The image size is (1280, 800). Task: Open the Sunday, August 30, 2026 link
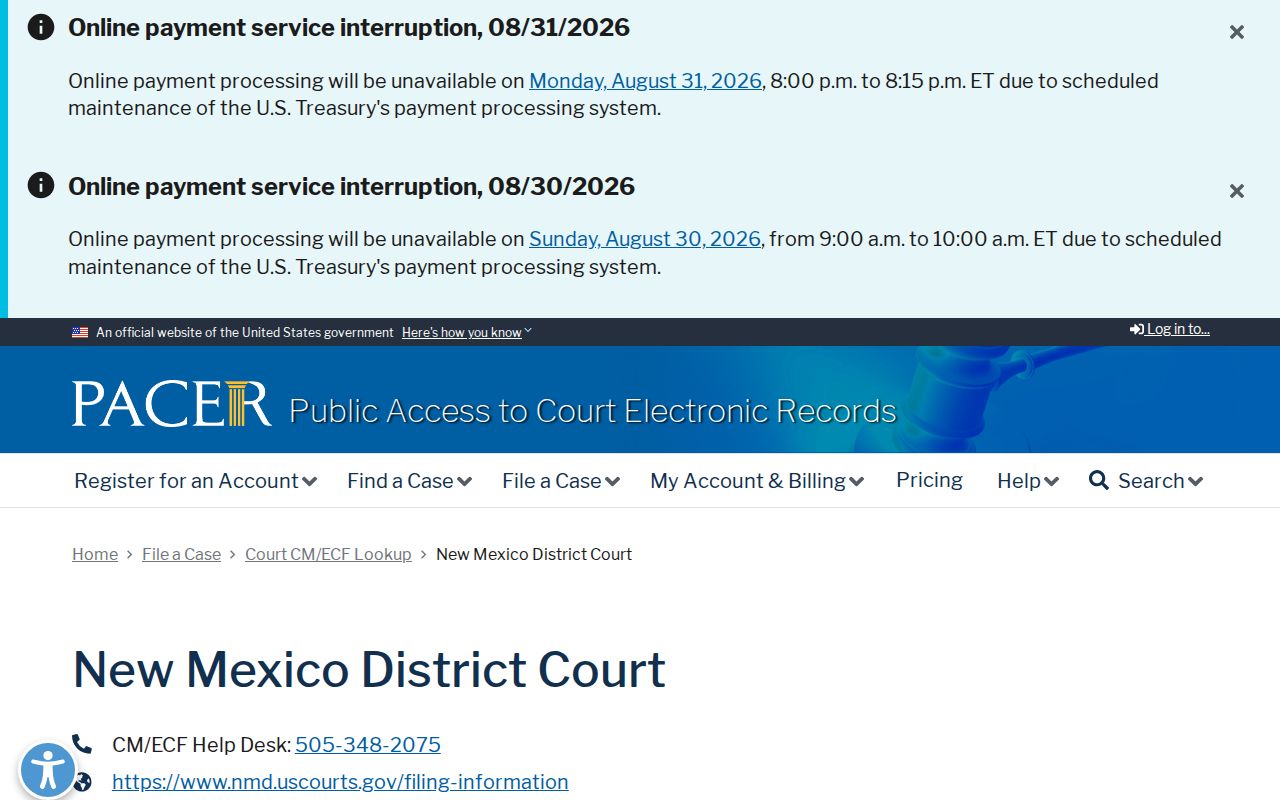(x=645, y=239)
